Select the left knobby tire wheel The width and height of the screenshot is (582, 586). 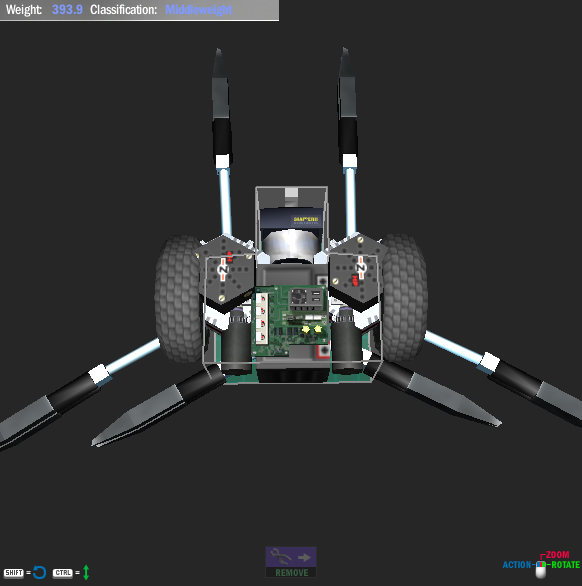pyautogui.click(x=178, y=298)
